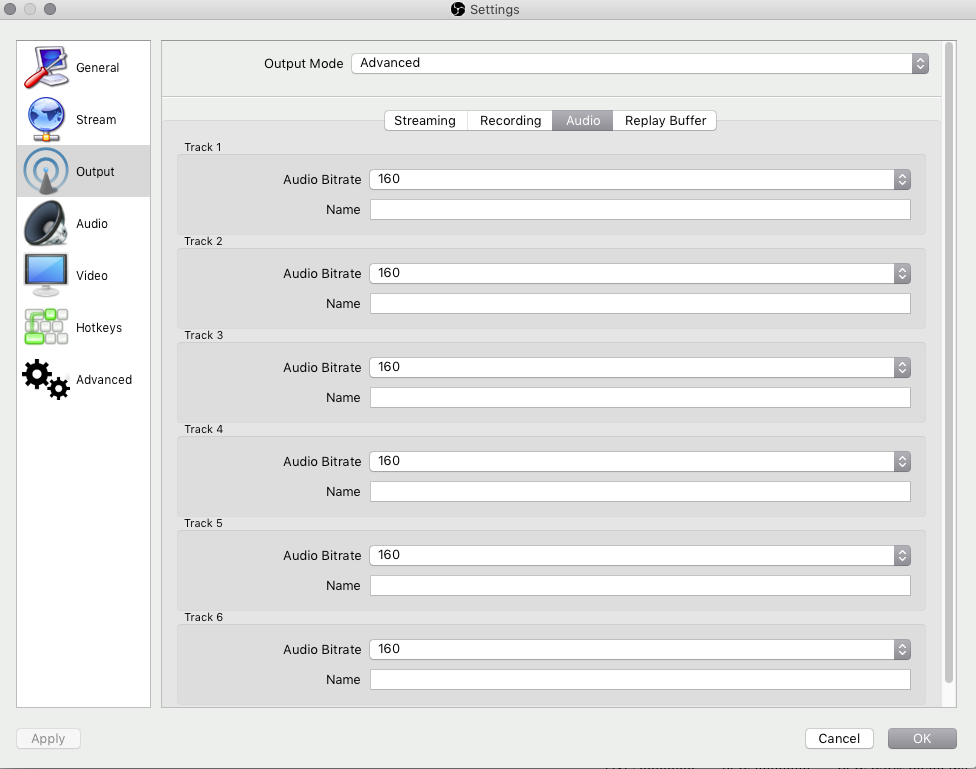Open Track 5 Audio Bitrate dropdown
Viewport: 976px width, 769px height.
tap(640, 555)
